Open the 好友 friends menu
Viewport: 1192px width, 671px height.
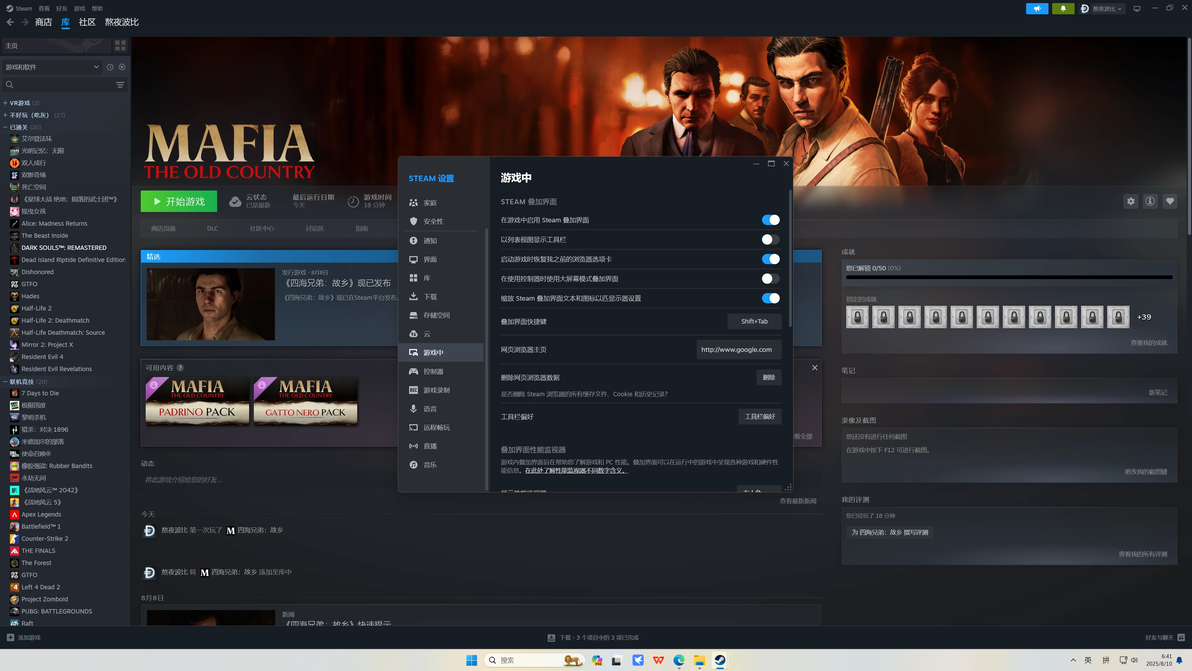click(x=62, y=8)
